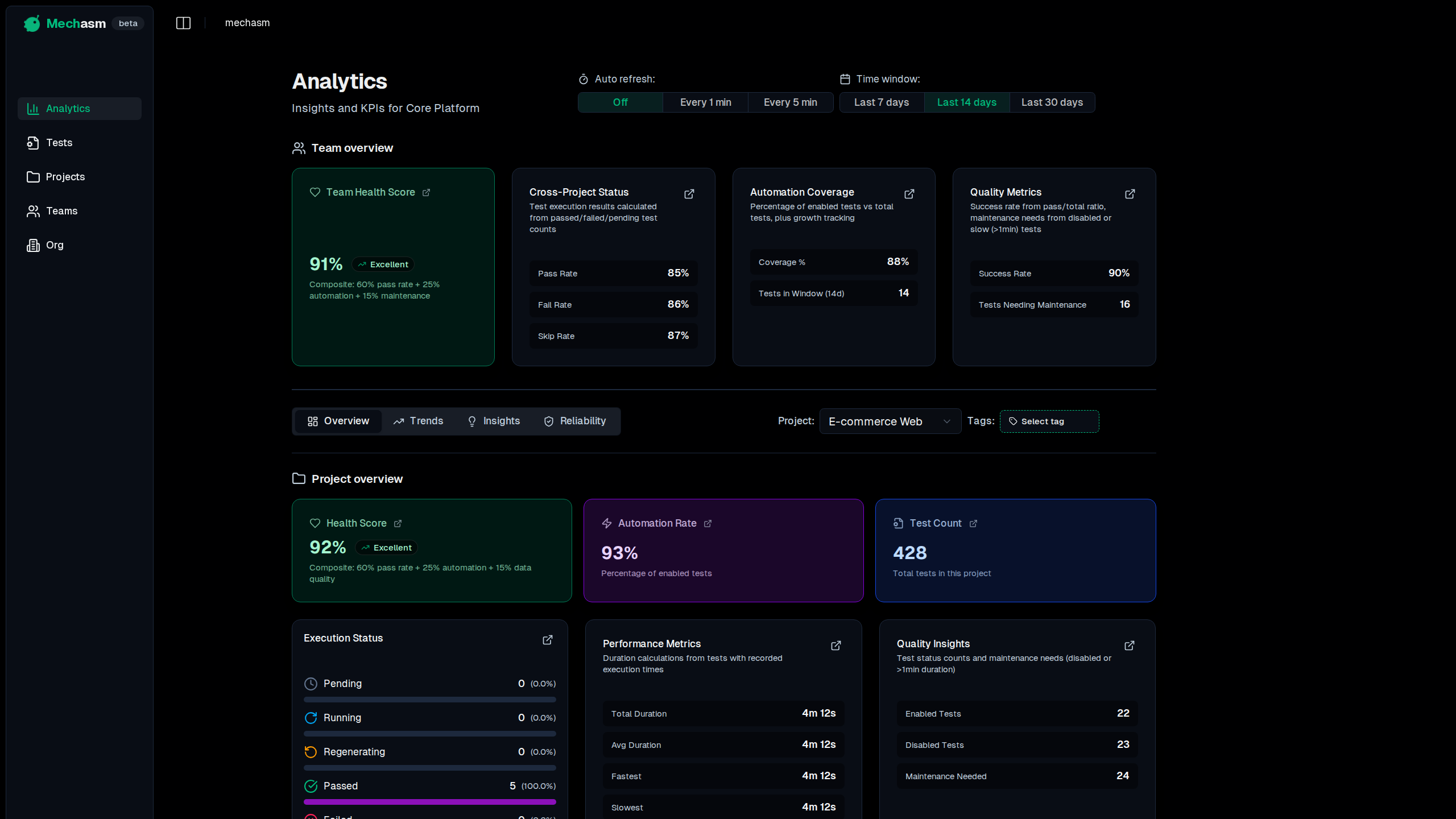Switch to the Trends tab
1456x819 pixels.
[418, 421]
